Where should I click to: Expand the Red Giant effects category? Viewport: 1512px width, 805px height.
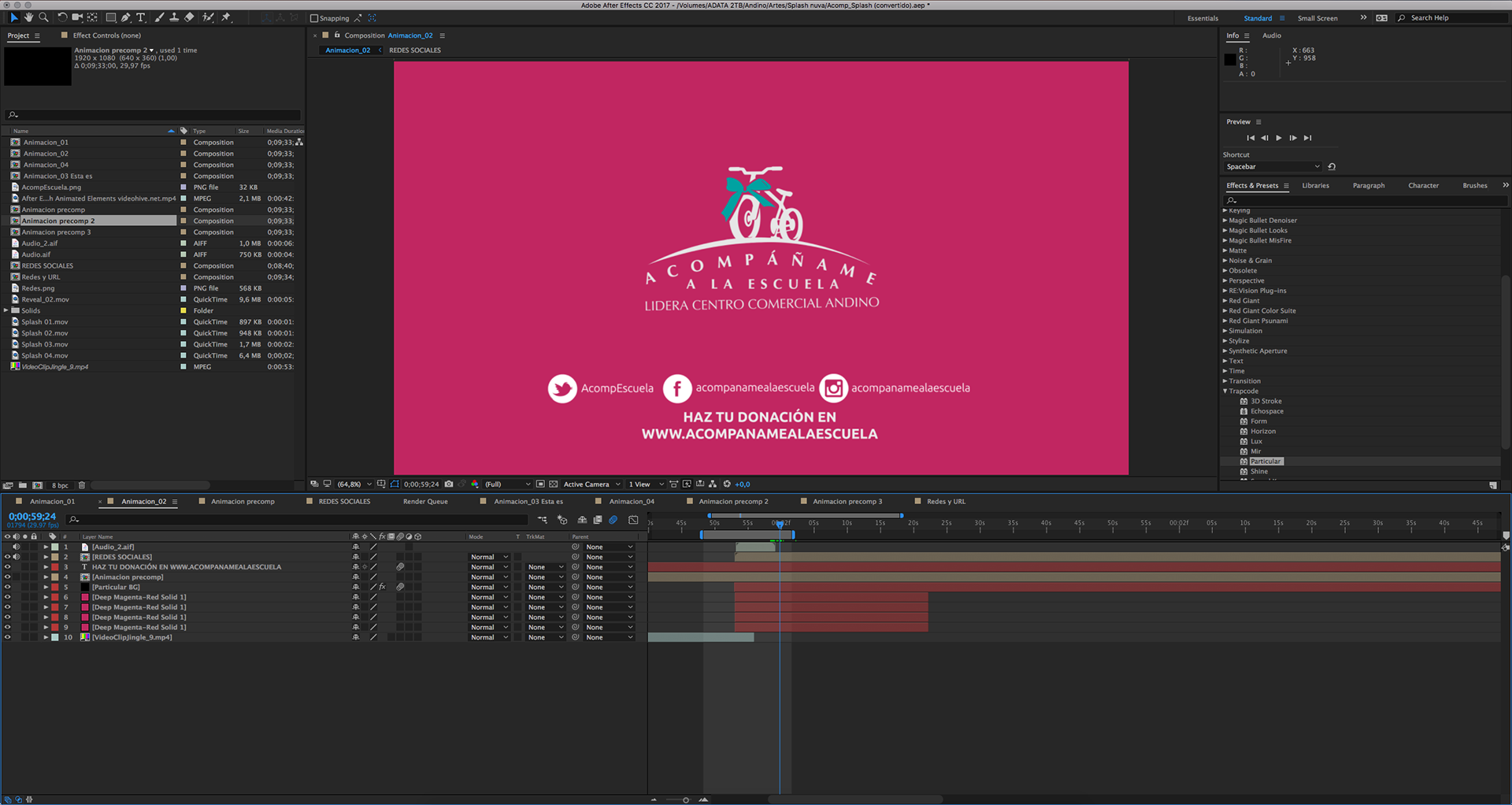pyautogui.click(x=1225, y=301)
